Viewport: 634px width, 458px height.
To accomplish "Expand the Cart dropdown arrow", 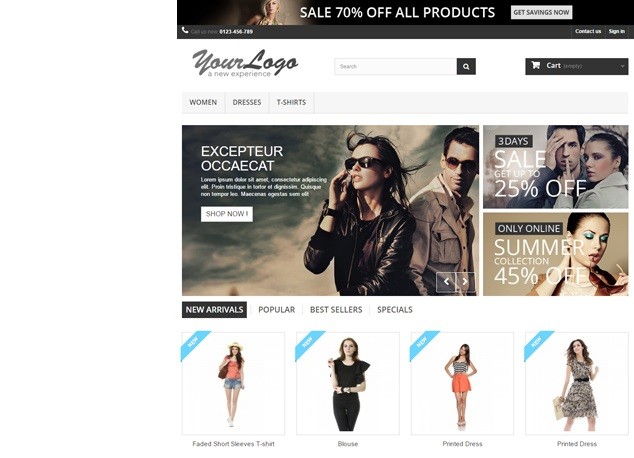I will (x=622, y=66).
